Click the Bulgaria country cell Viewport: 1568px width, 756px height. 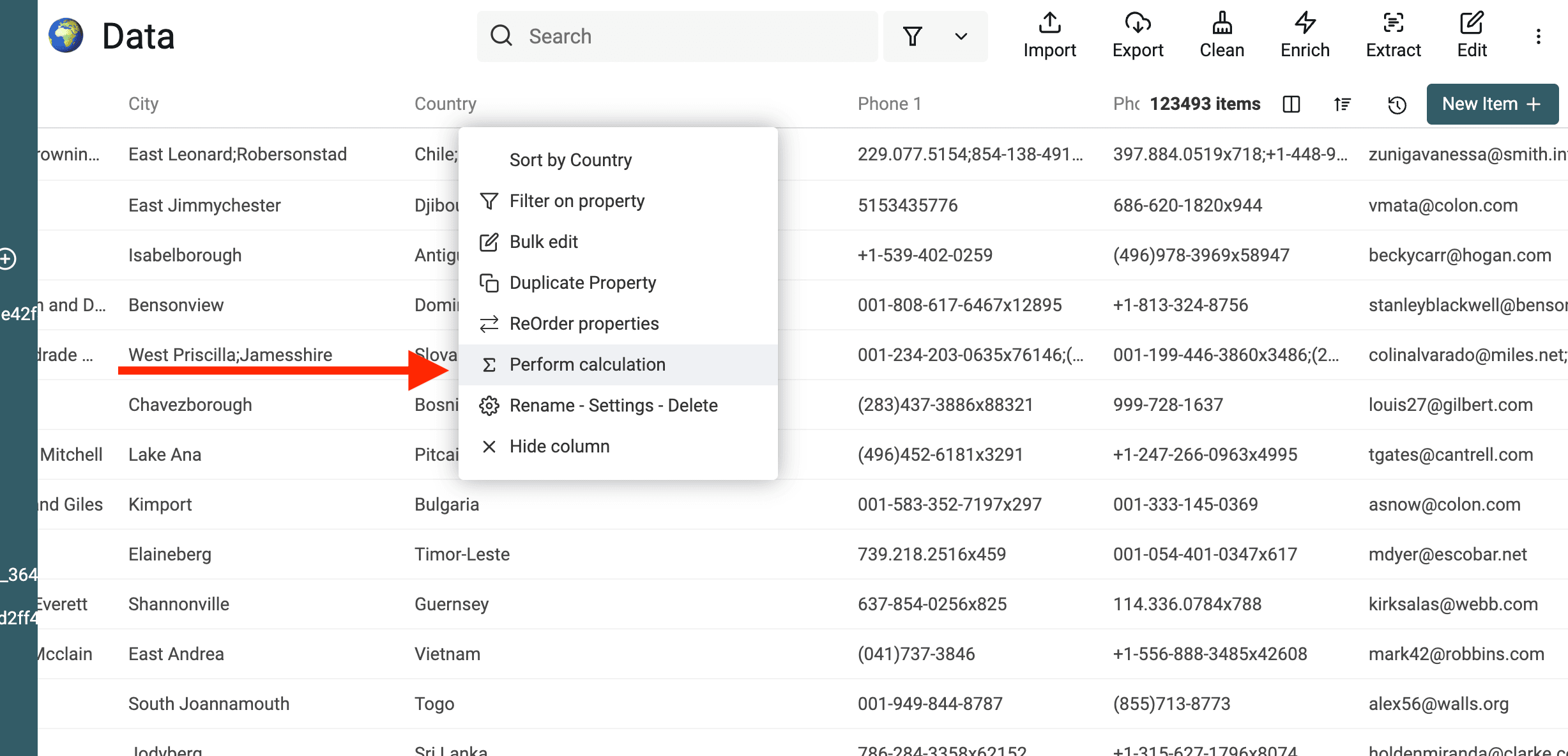click(x=446, y=504)
